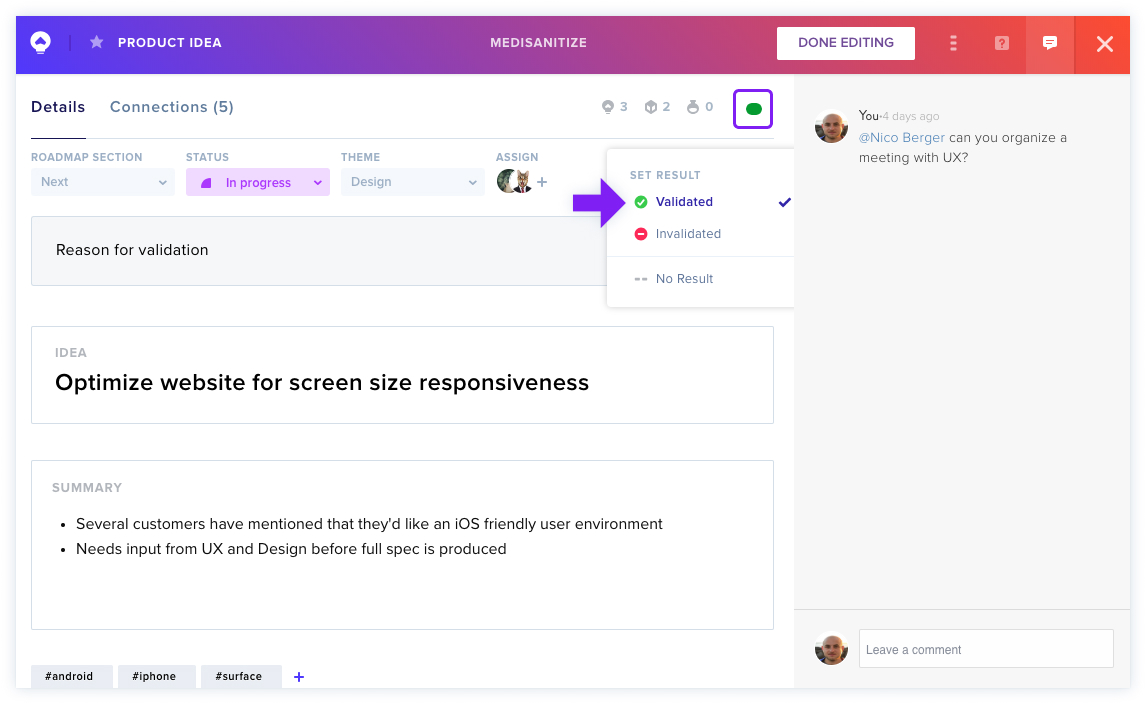
Task: Star this product idea as favorite
Action: (96, 42)
